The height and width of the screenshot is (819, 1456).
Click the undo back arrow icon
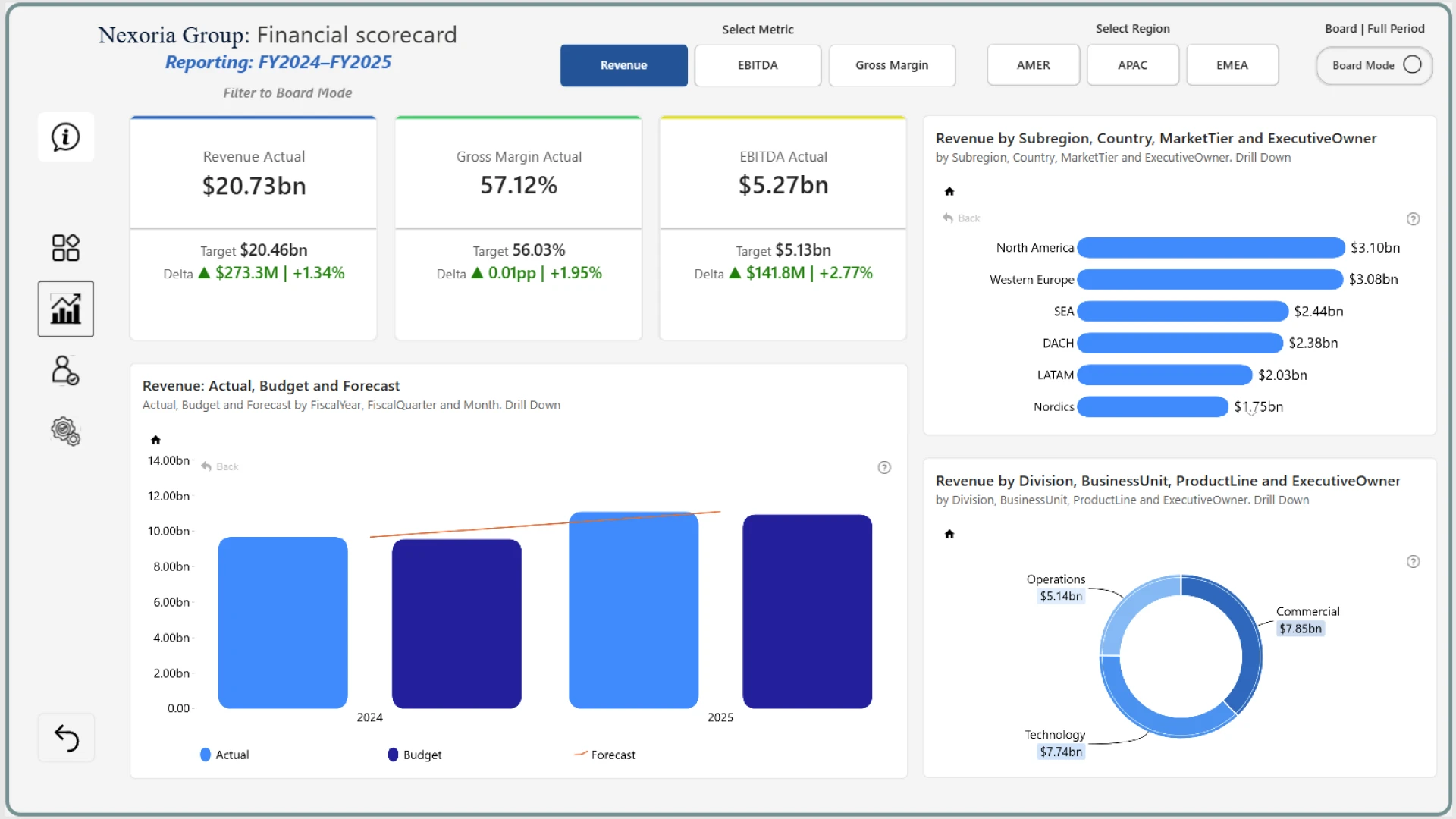tap(66, 738)
